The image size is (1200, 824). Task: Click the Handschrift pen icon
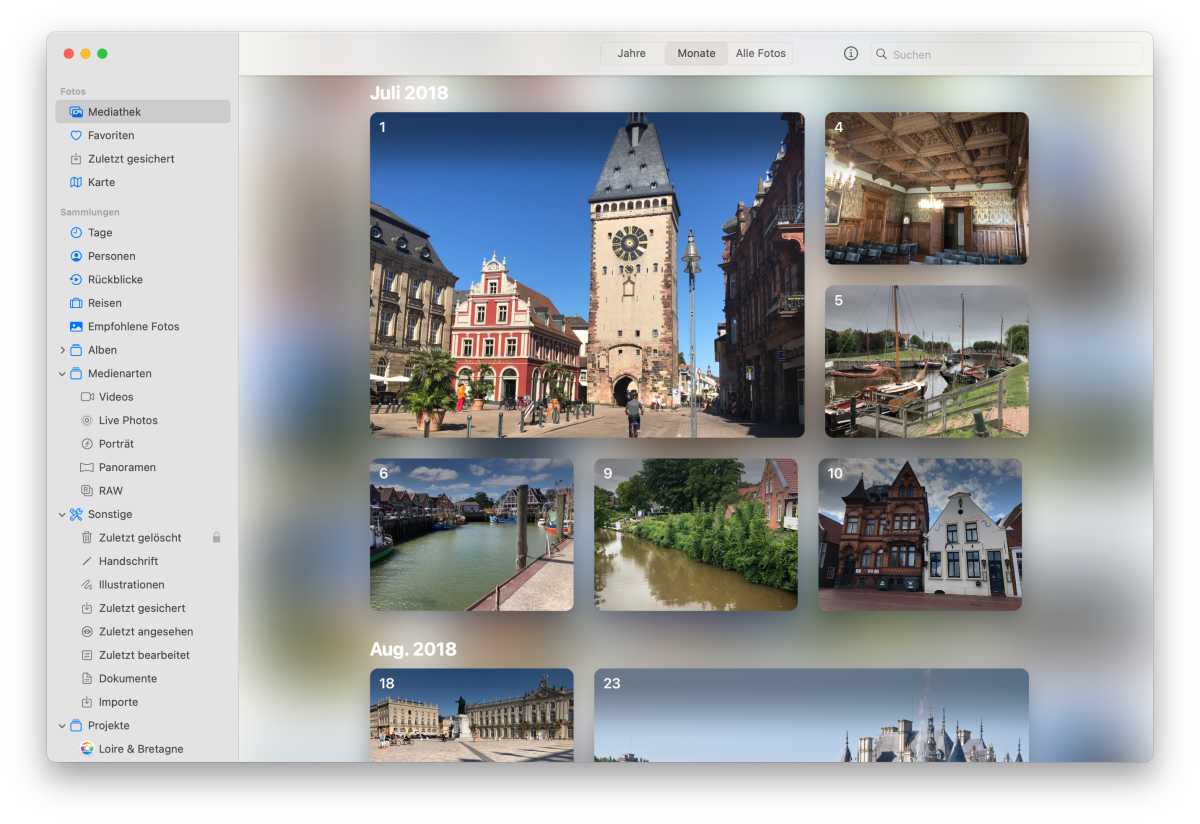pos(87,561)
